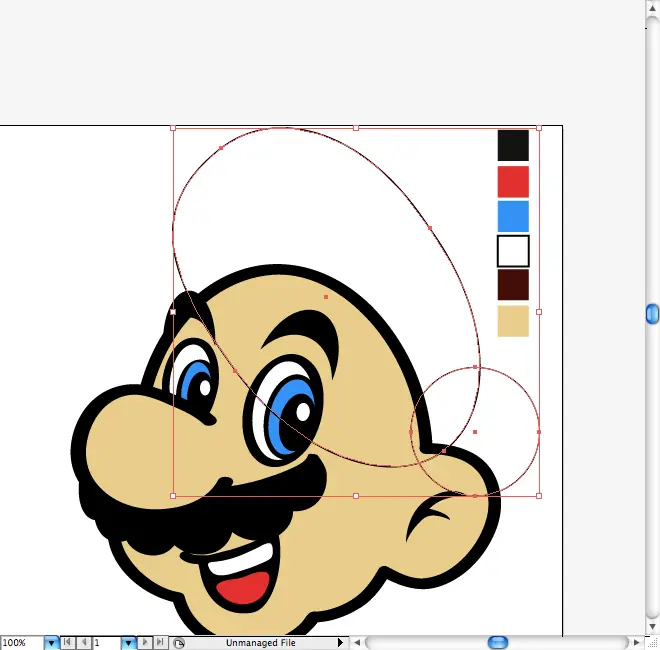Select the white swatch with black outline

click(513, 251)
